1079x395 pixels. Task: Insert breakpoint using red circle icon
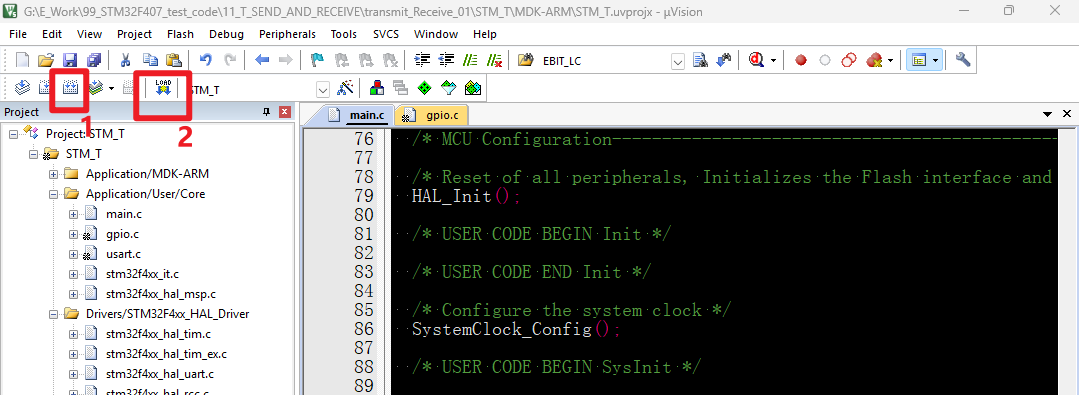(800, 60)
